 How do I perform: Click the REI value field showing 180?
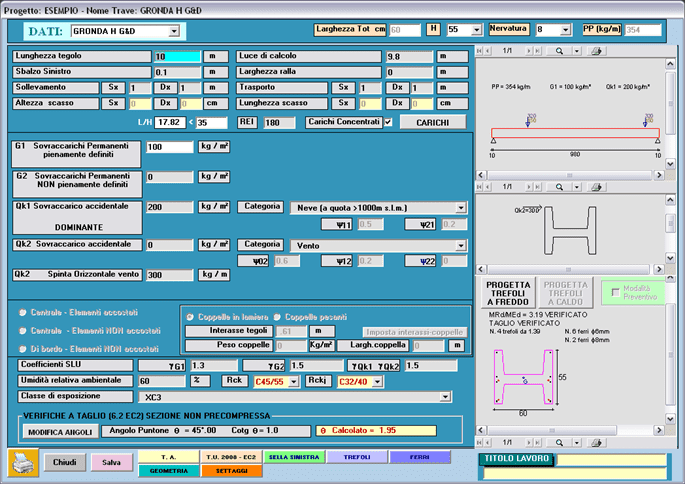279,123
